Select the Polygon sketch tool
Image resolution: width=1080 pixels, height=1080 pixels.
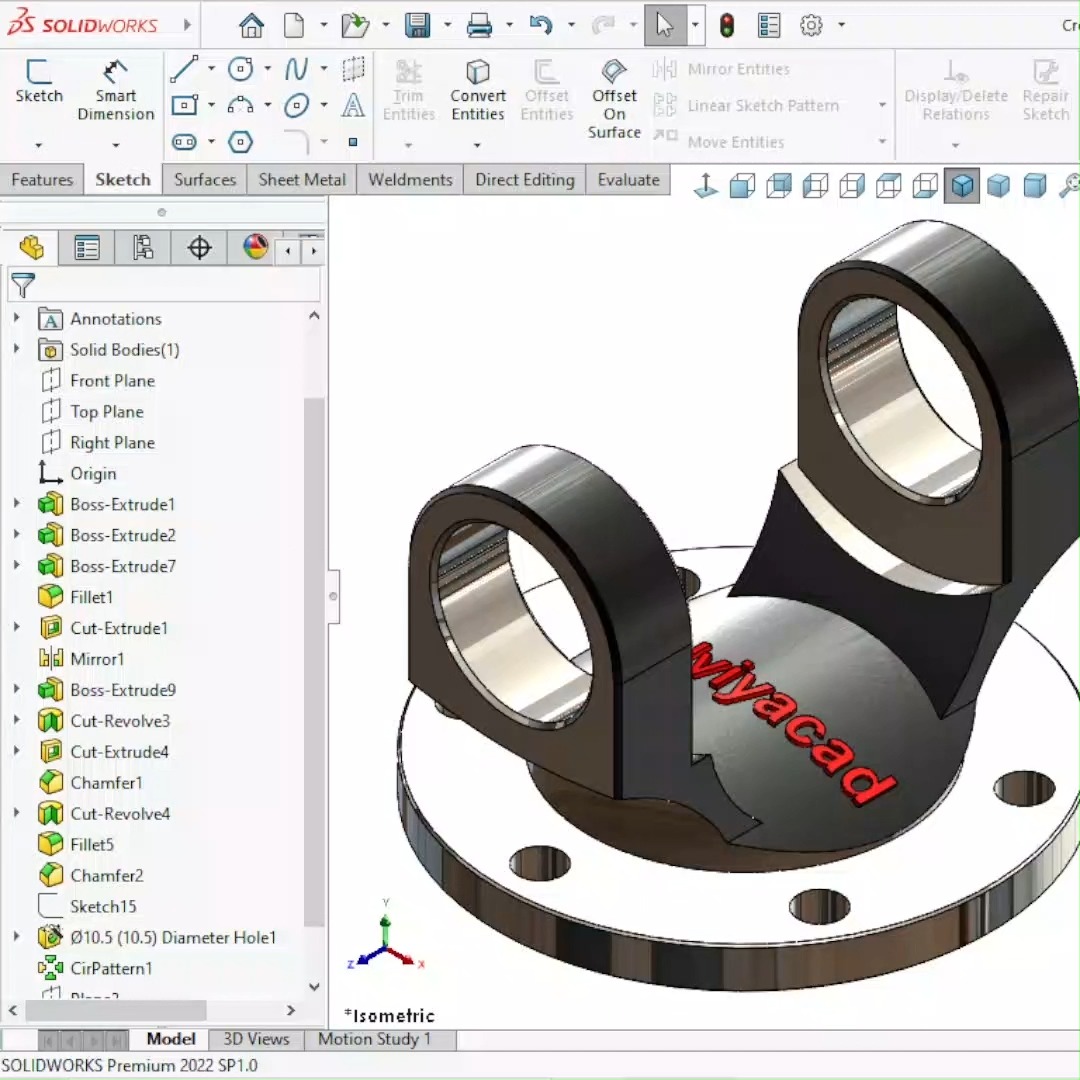click(240, 142)
